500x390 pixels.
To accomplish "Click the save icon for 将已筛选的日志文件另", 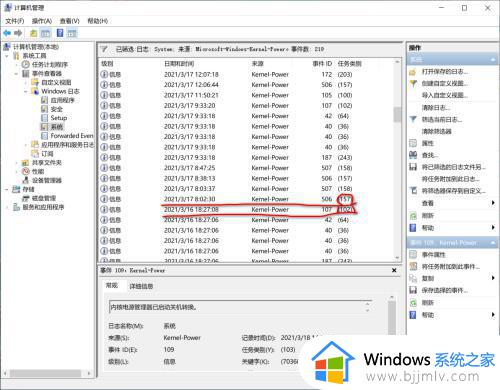I will coord(413,167).
